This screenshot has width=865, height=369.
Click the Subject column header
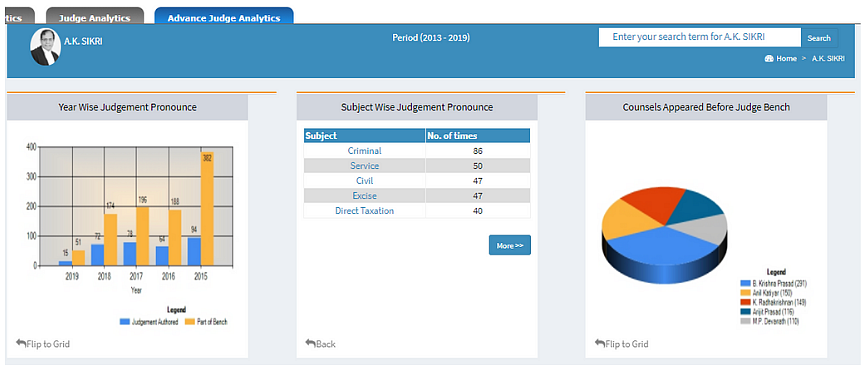point(364,136)
